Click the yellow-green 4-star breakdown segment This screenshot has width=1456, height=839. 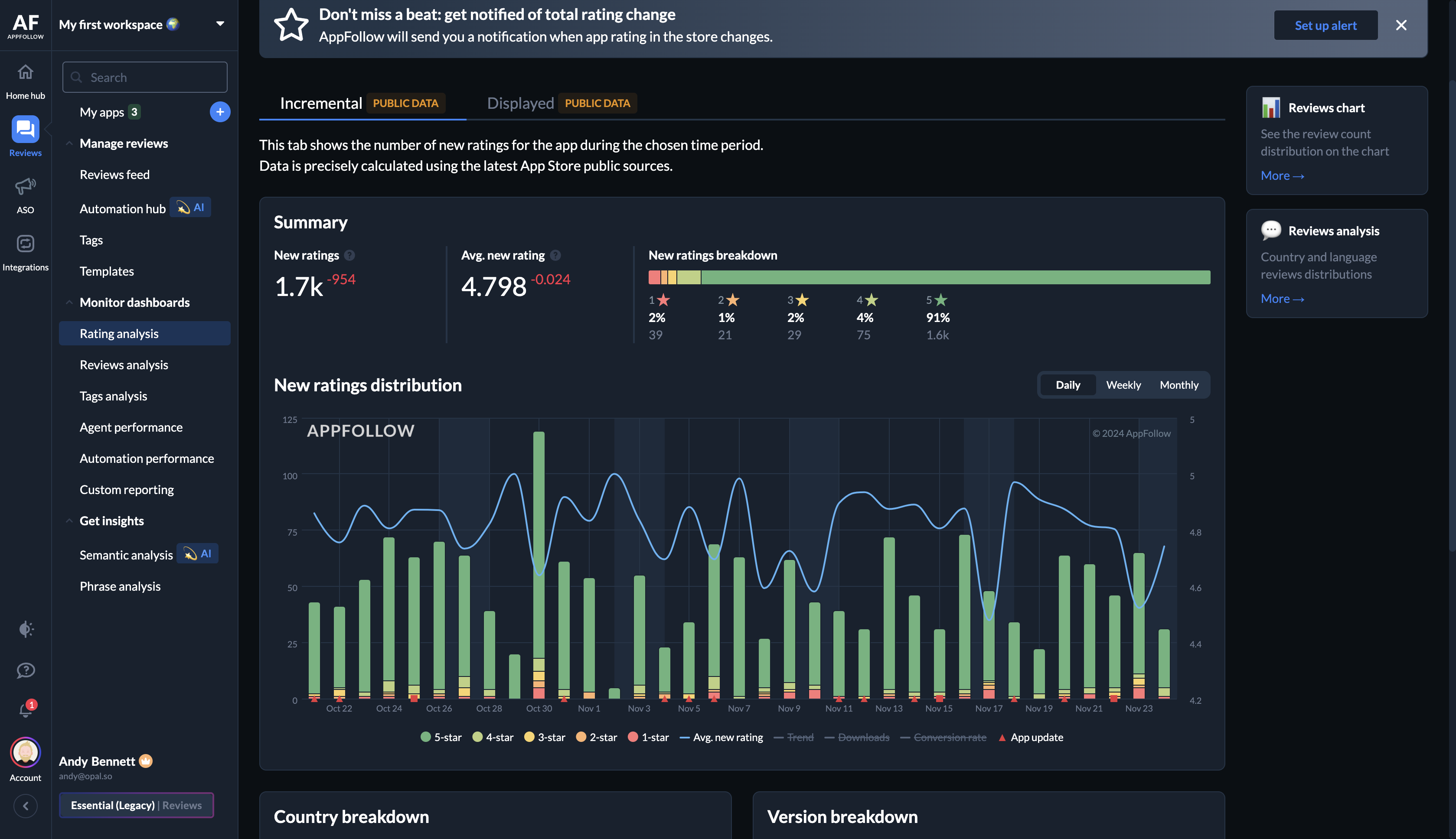point(689,278)
